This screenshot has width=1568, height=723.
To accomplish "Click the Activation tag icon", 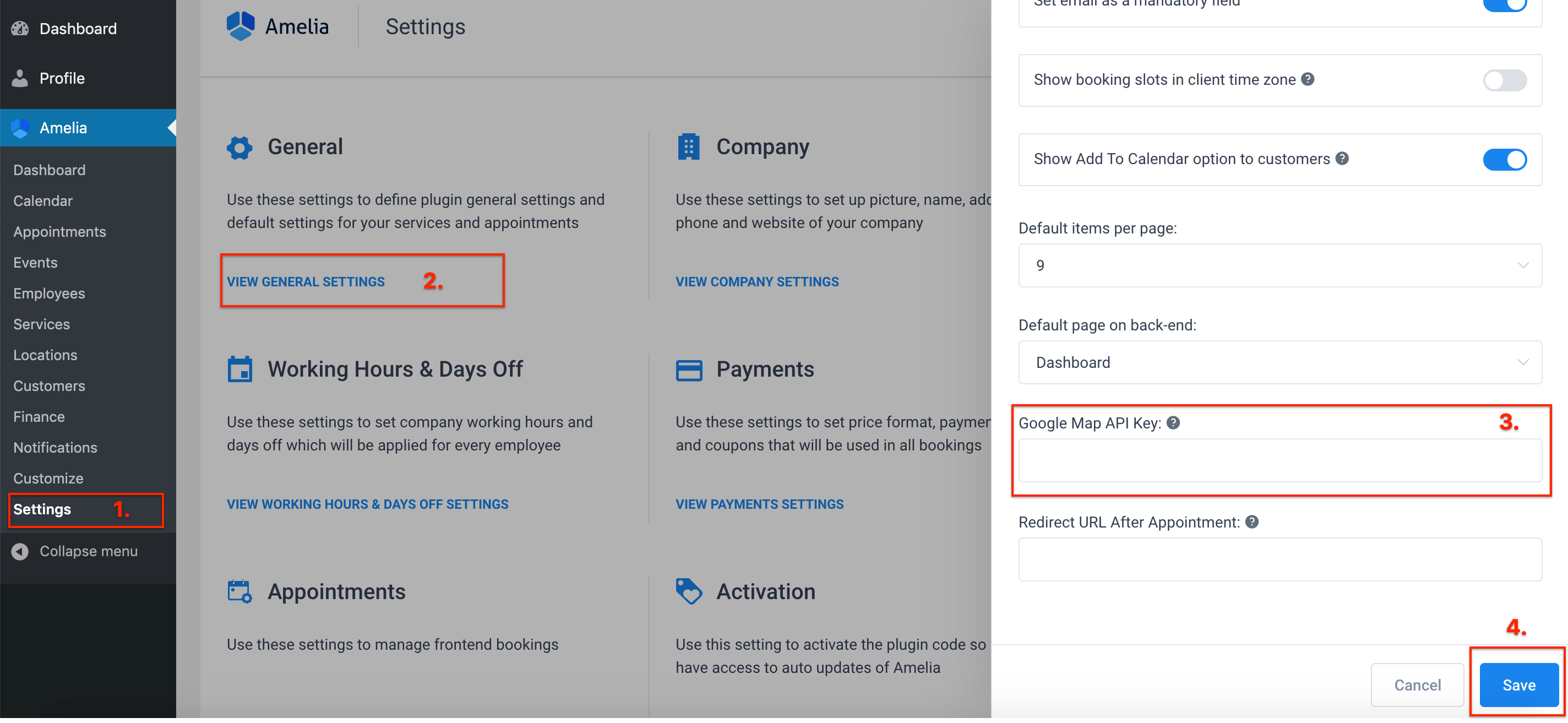I will 688,591.
